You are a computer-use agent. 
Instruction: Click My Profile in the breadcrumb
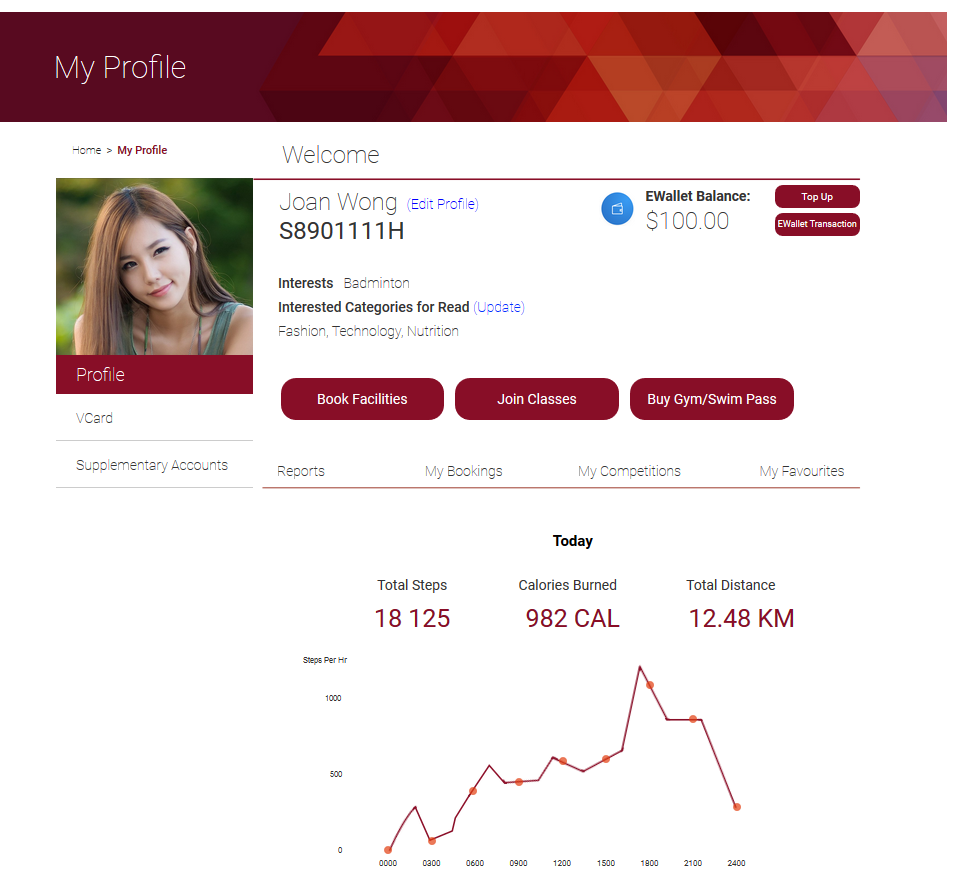pyautogui.click(x=142, y=150)
